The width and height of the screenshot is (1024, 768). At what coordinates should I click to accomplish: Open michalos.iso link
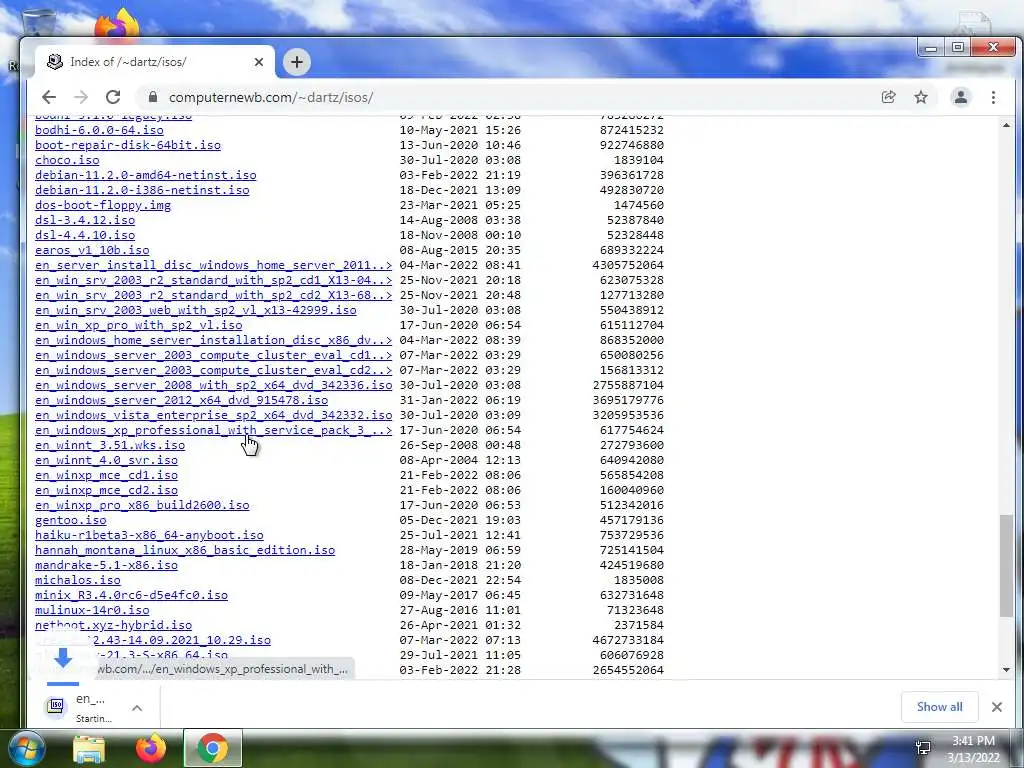click(78, 581)
